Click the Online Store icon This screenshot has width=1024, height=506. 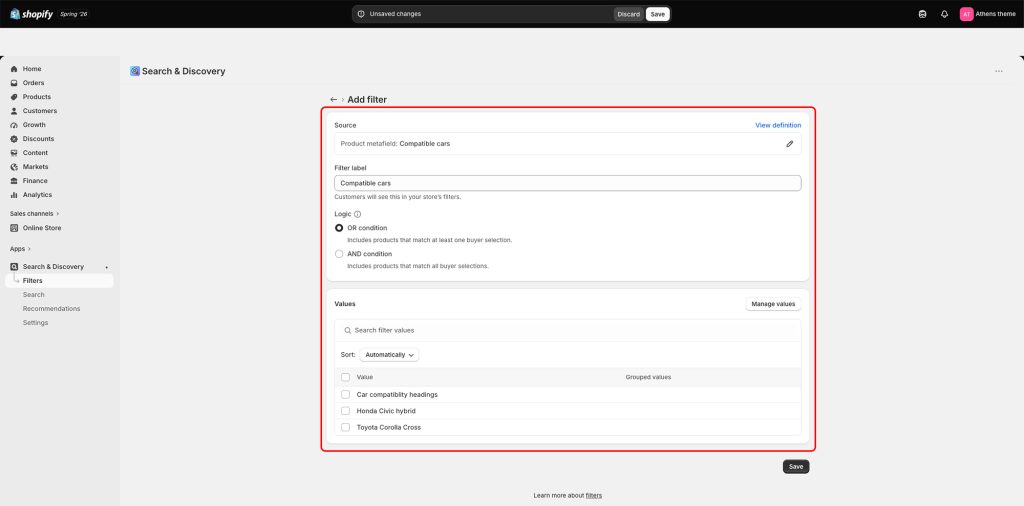pyautogui.click(x=14, y=228)
